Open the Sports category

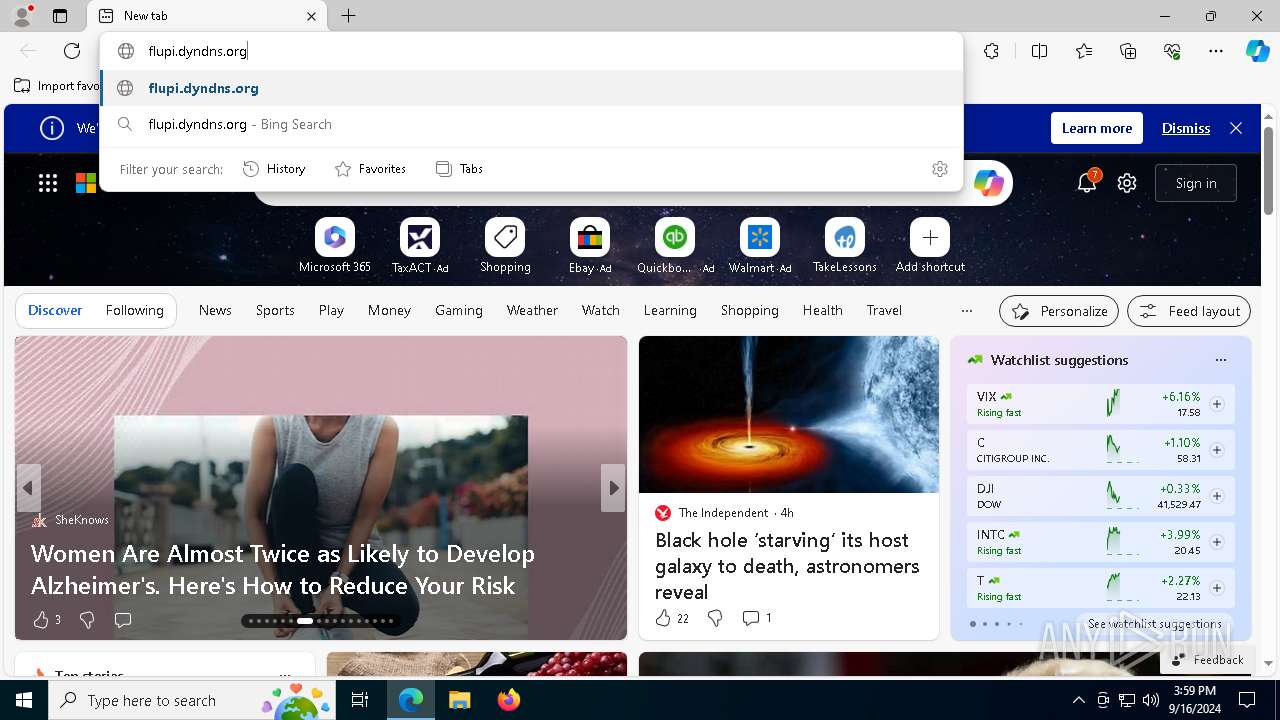(x=275, y=311)
